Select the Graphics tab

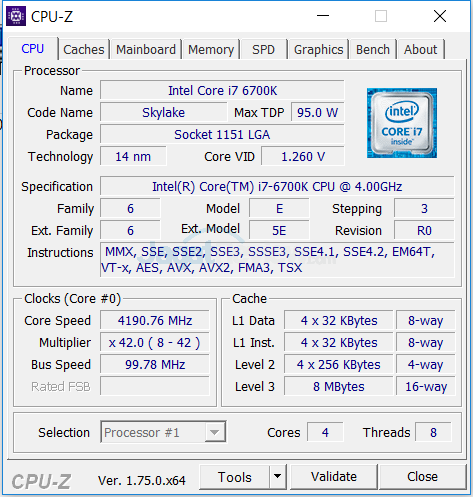[318, 50]
